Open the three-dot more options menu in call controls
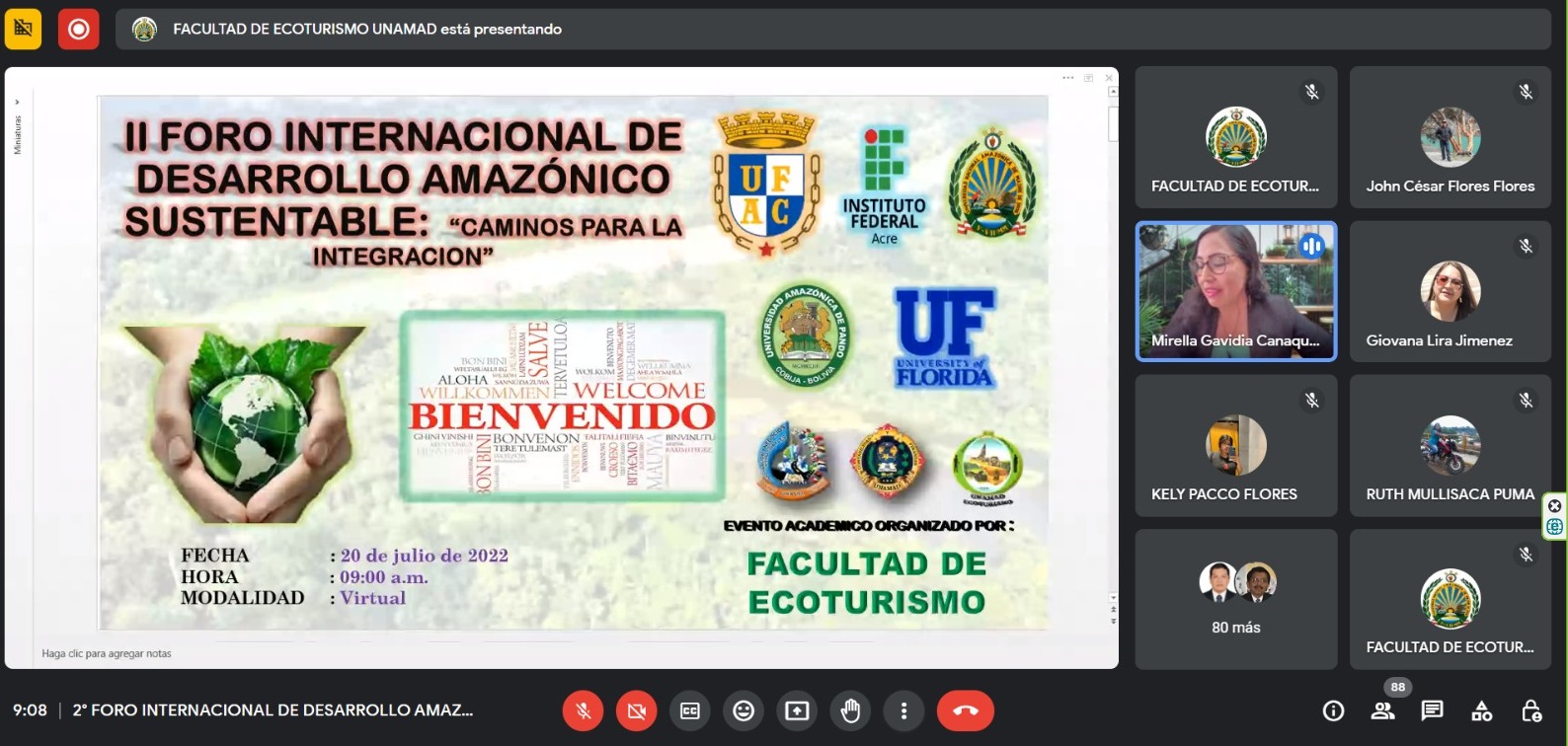1568x746 pixels. click(903, 710)
